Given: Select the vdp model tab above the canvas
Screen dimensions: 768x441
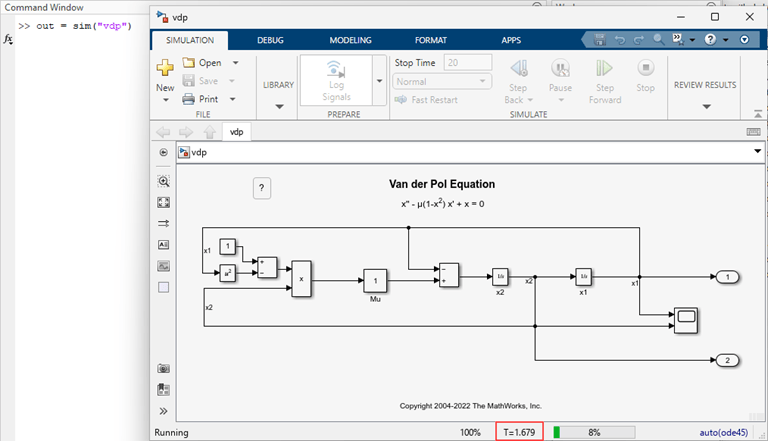Looking at the screenshot, I should coord(237,132).
